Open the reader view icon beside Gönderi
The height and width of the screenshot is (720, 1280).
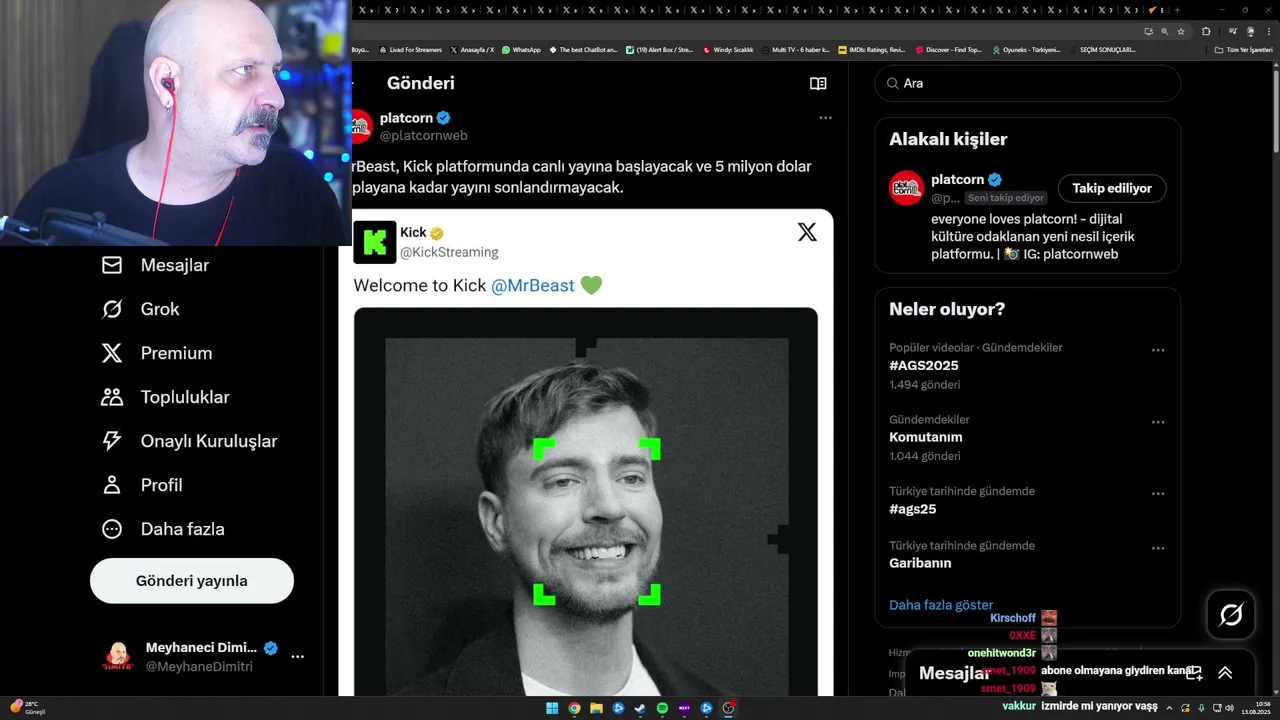click(818, 84)
